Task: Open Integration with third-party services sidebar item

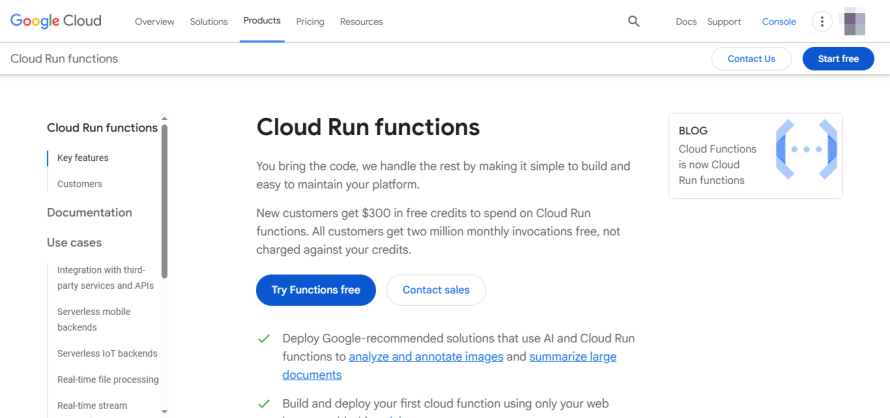Action: click(106, 278)
